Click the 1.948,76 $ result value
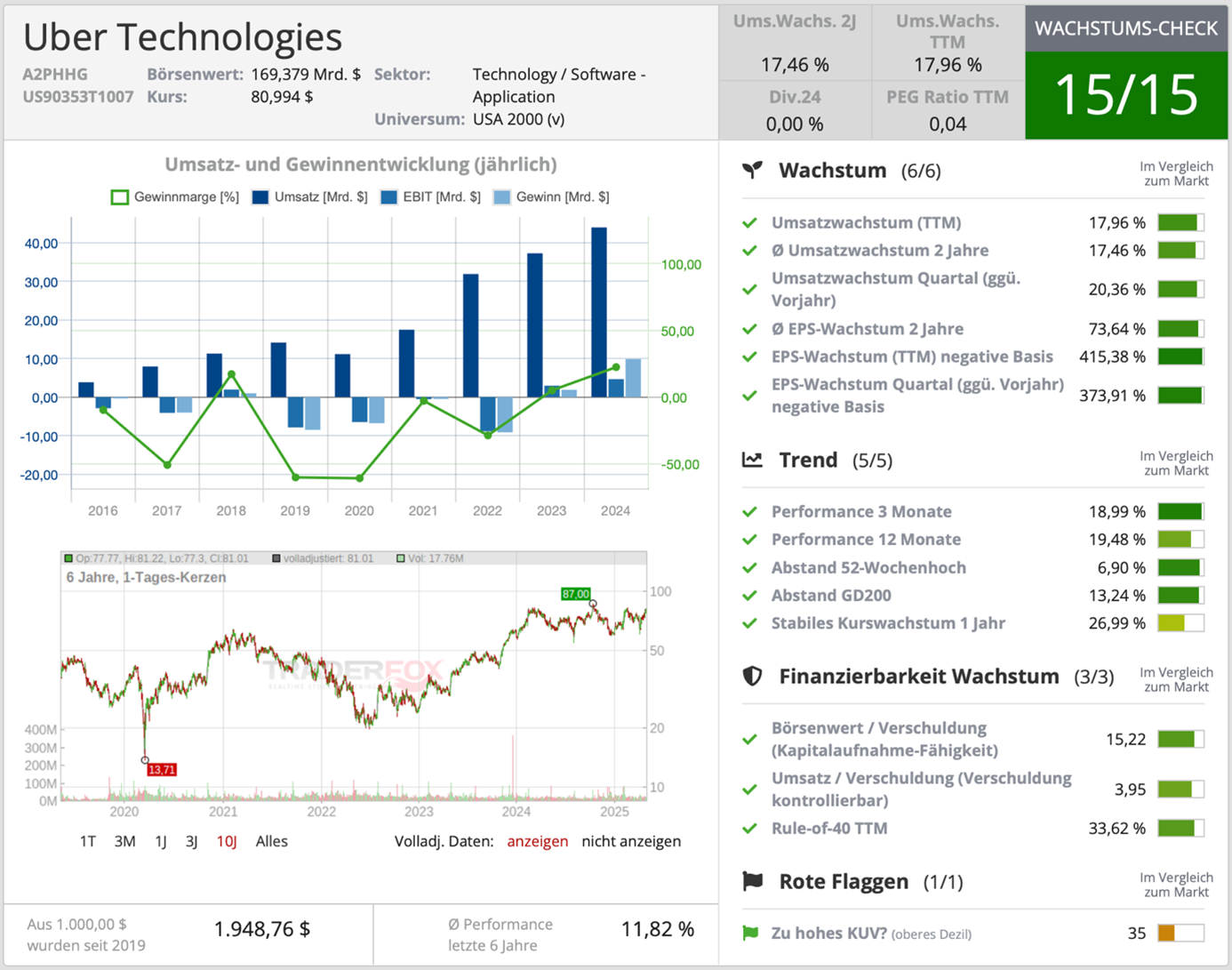This screenshot has height=970, width=1232. pyautogui.click(x=262, y=929)
